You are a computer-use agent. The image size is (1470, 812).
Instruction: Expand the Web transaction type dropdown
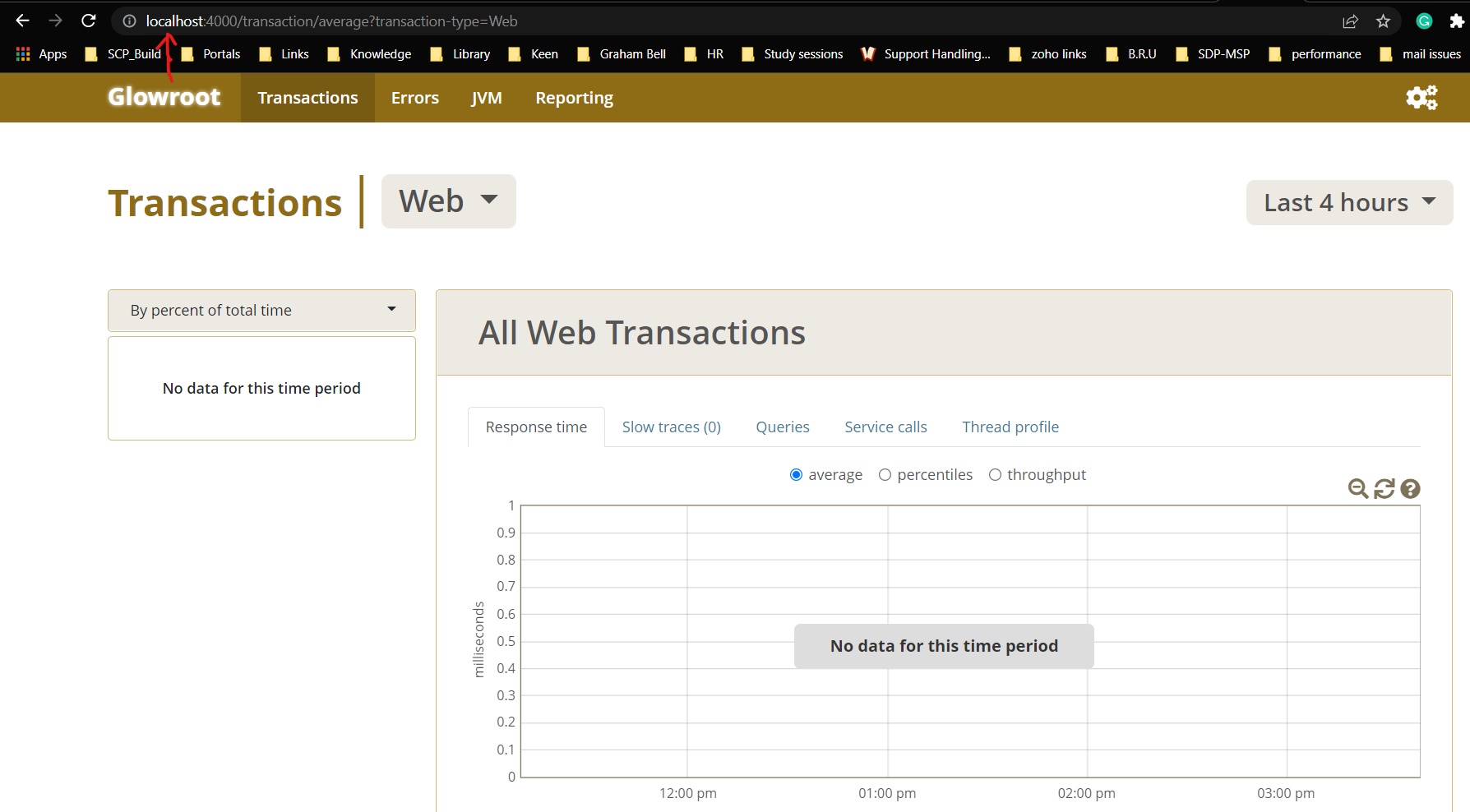click(x=448, y=201)
